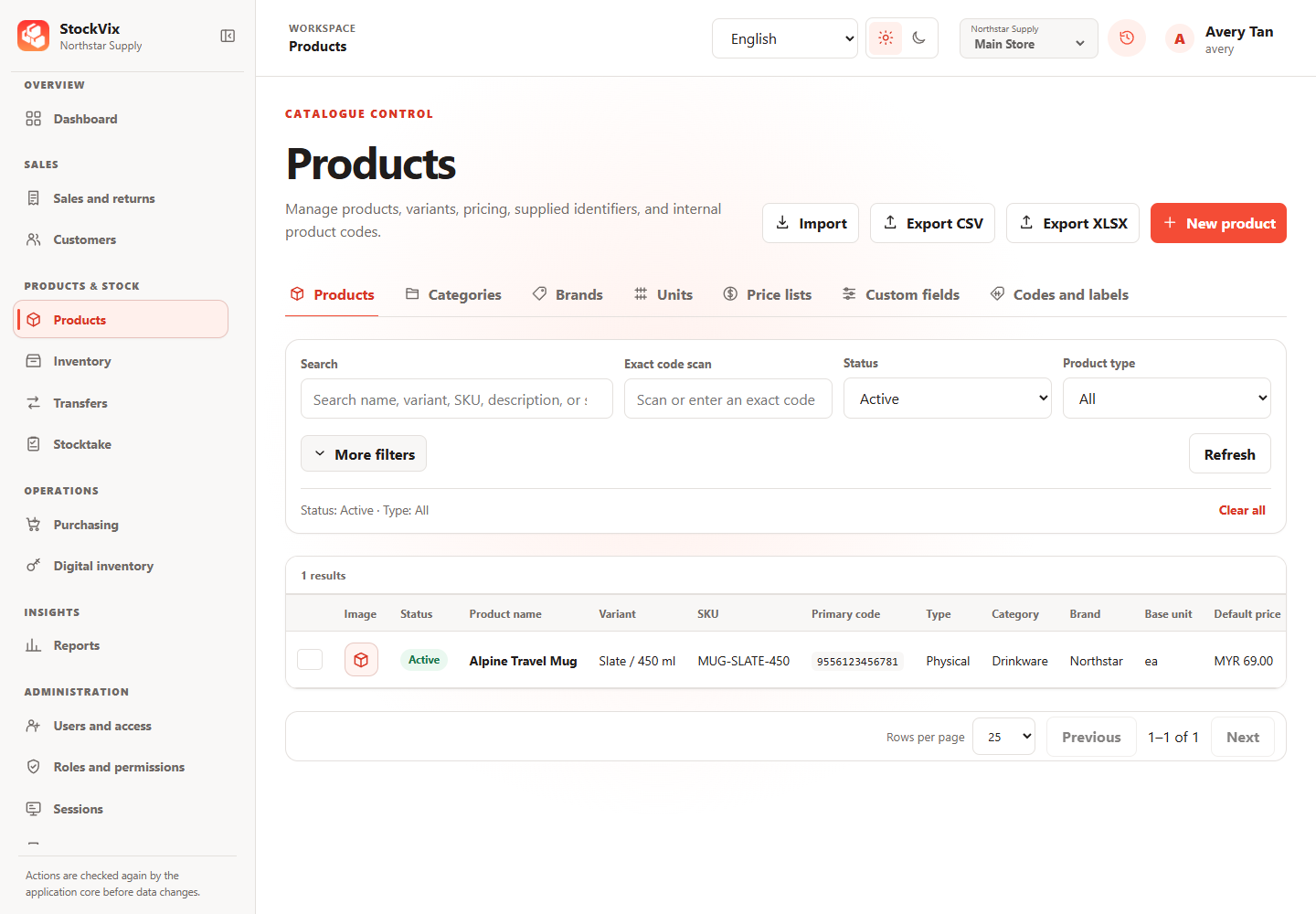Click the Import button
Screen dimensions: 1316x914
pyautogui.click(x=811, y=223)
